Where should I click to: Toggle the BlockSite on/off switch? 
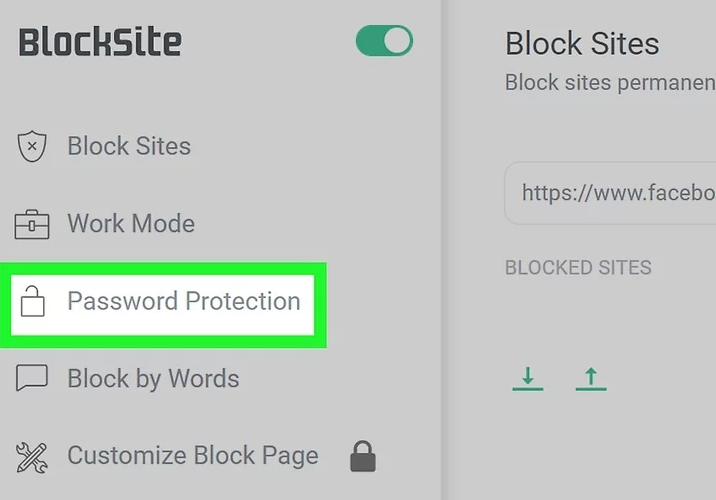pos(384,41)
